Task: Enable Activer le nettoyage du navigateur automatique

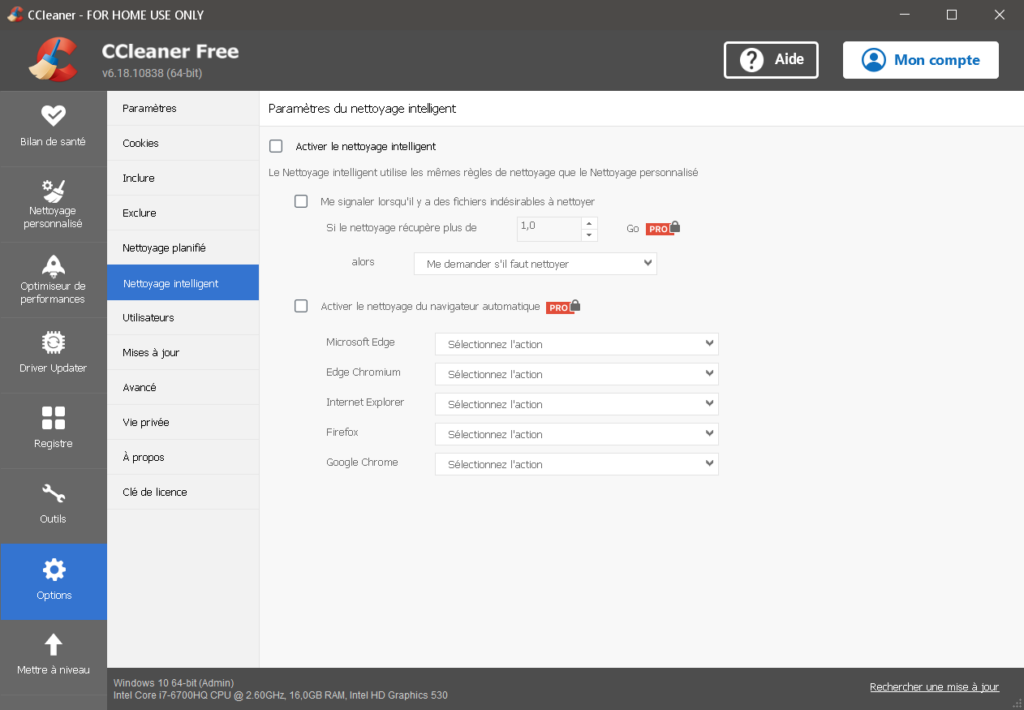Action: pyautogui.click(x=301, y=306)
